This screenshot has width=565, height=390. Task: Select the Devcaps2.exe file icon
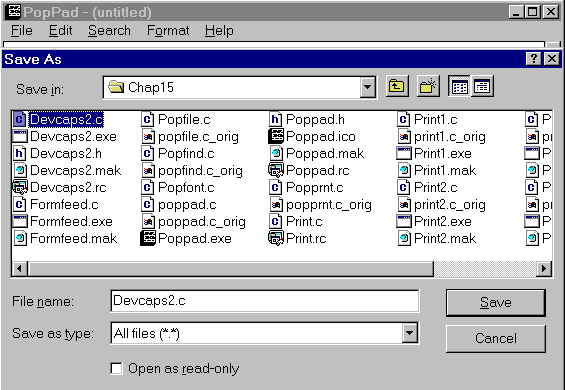click(x=20, y=137)
